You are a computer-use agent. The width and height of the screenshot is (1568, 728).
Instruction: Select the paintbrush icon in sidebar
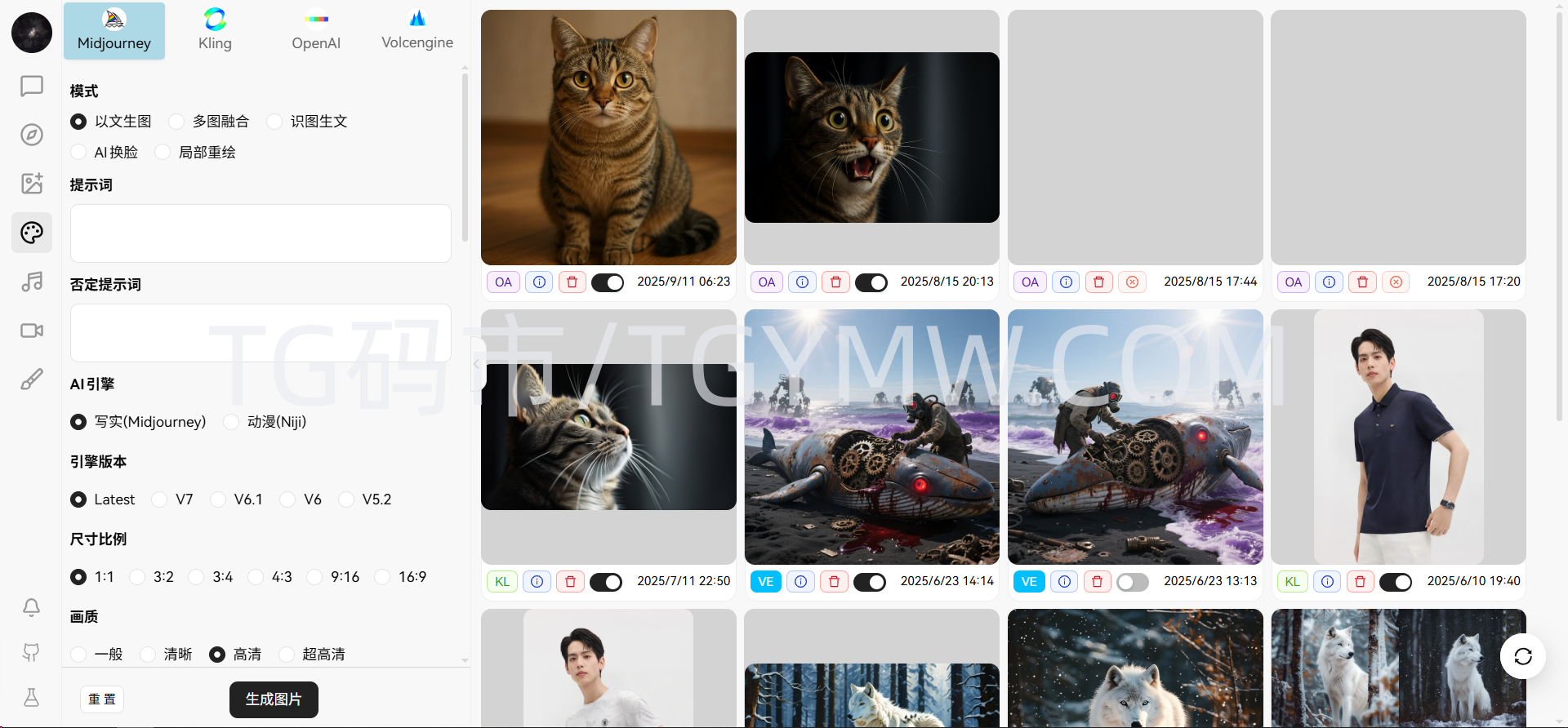pyautogui.click(x=32, y=380)
